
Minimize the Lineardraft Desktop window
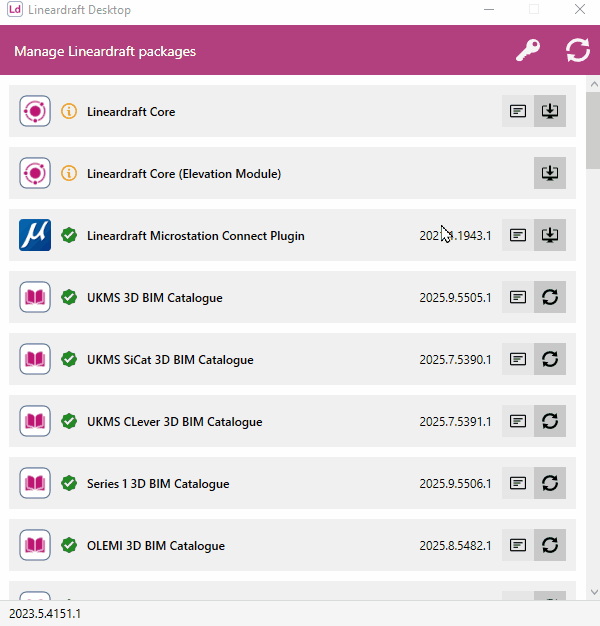[489, 9]
